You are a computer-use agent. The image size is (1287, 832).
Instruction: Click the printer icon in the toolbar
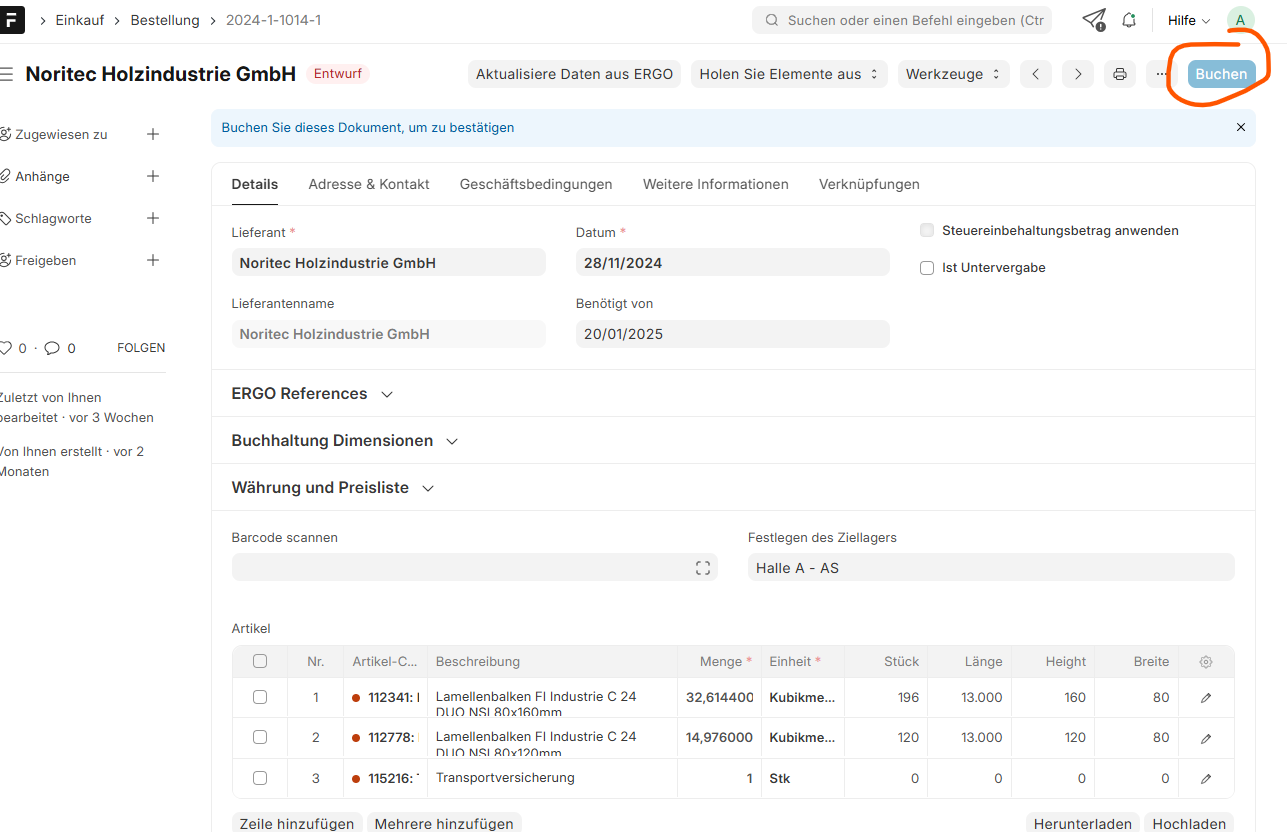[1119, 74]
